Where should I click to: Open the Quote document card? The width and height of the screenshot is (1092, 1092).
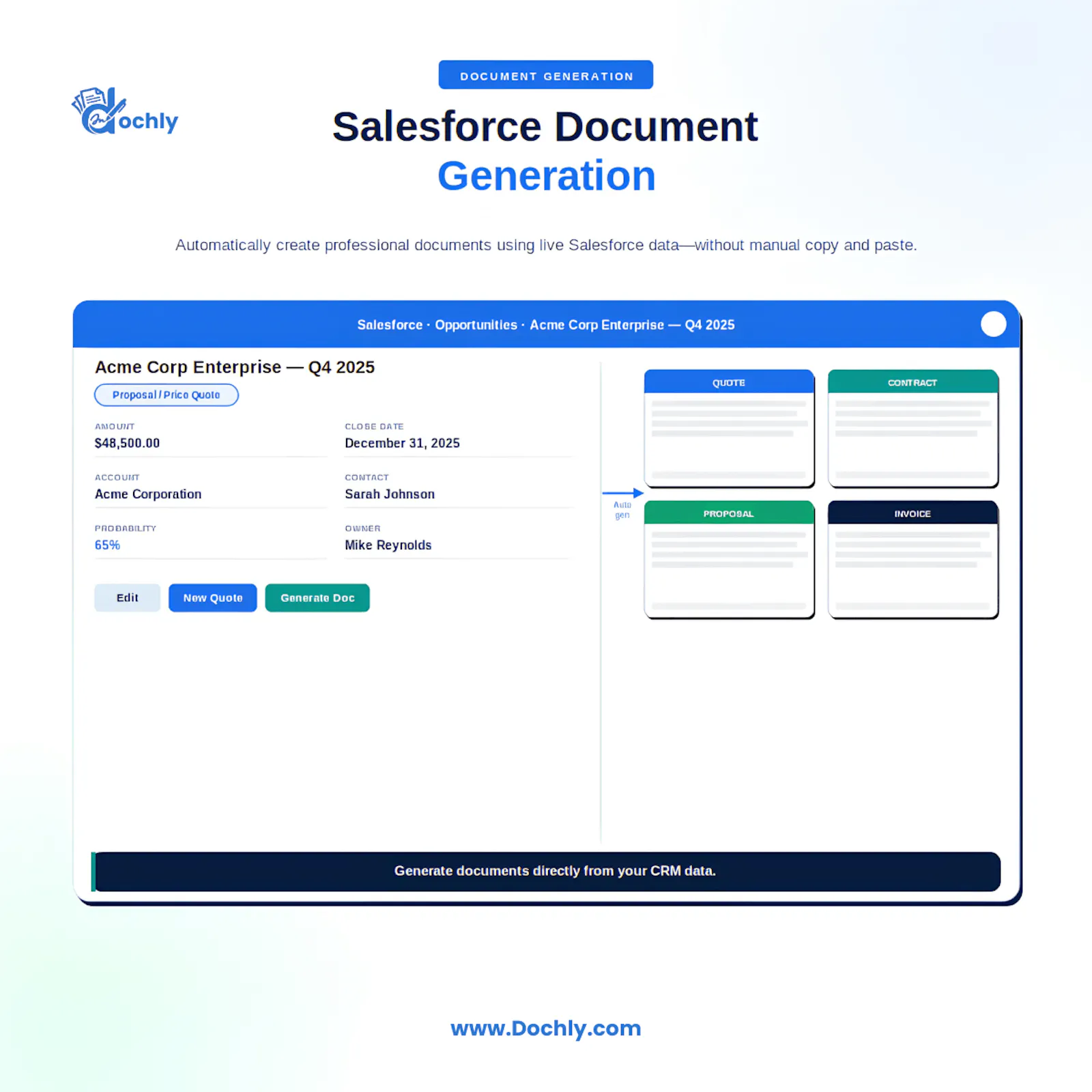pos(729,429)
